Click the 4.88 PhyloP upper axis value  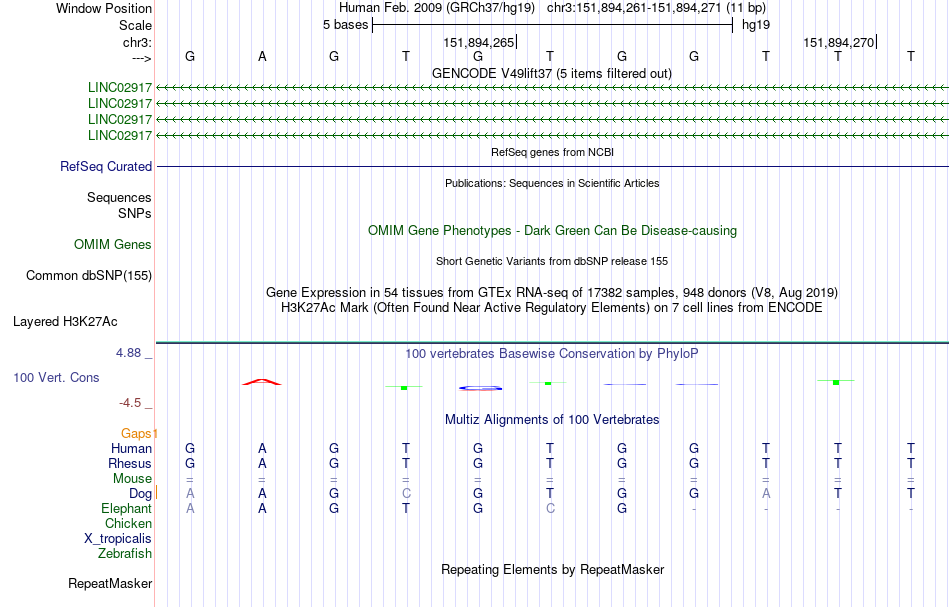(x=128, y=353)
